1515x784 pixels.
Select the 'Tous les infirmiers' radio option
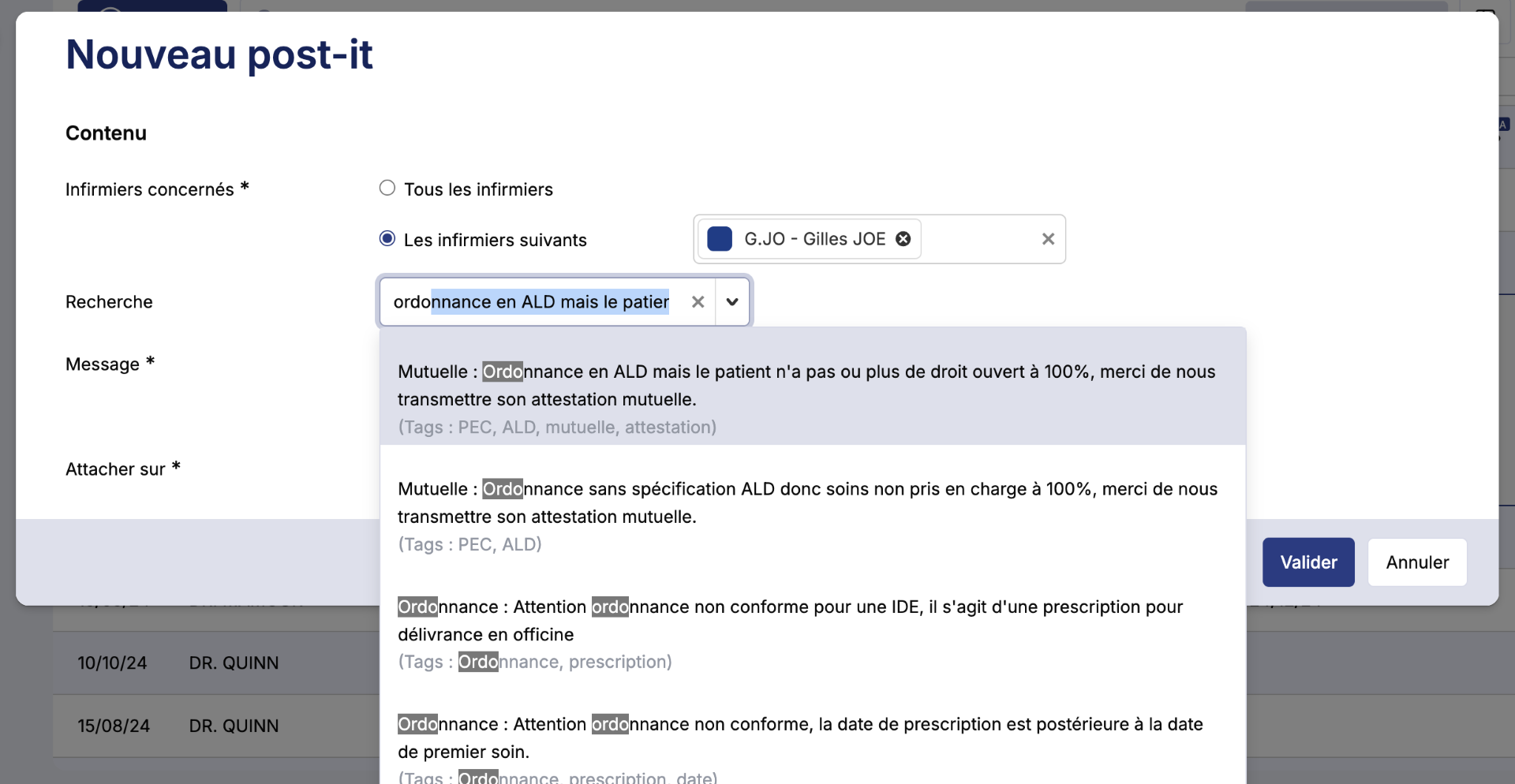pos(387,188)
